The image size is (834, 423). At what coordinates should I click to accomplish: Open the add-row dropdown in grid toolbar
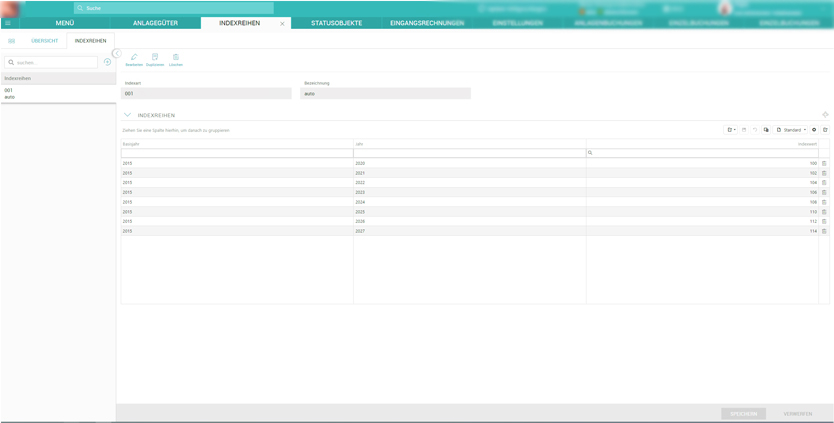pyautogui.click(x=731, y=130)
